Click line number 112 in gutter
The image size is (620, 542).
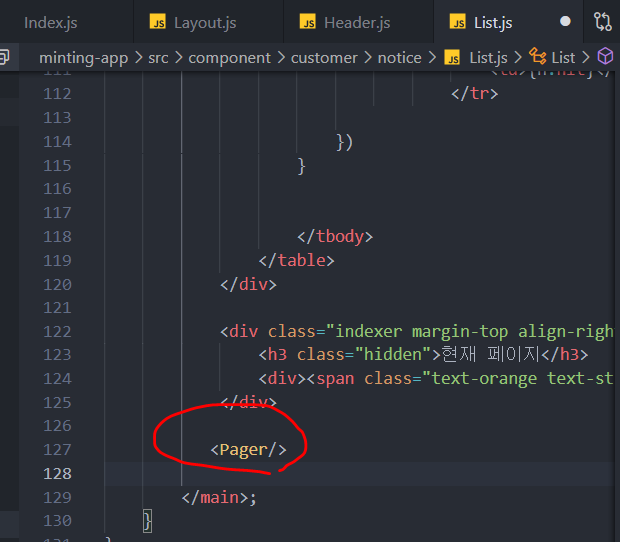click(57, 94)
